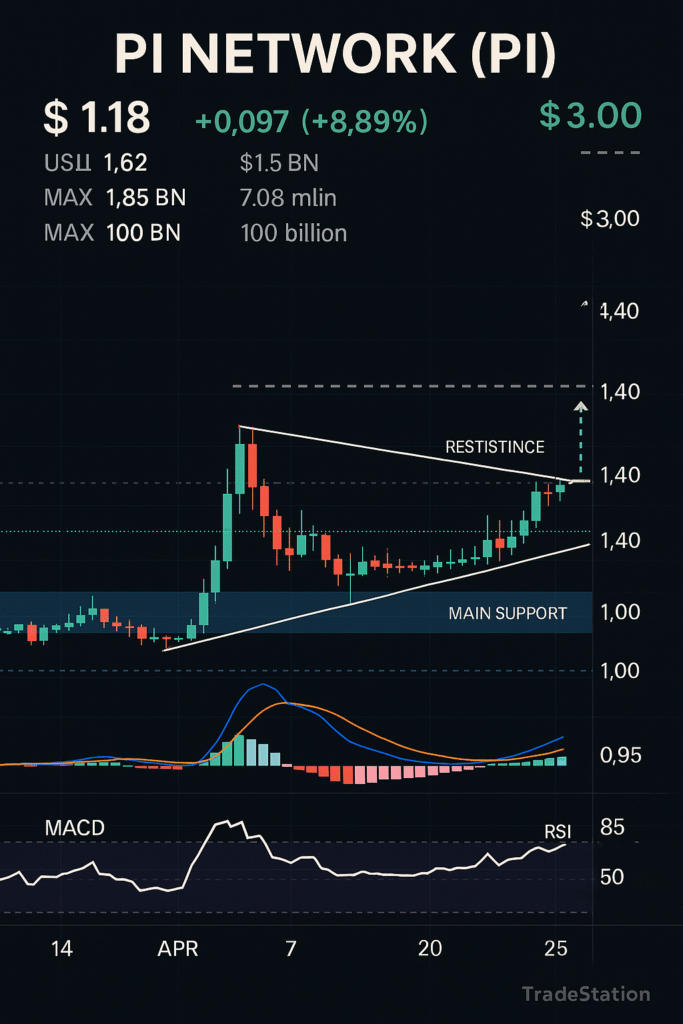This screenshot has height=1024, width=683.
Task: Click the $3,00 price axis label
Action: click(610, 218)
